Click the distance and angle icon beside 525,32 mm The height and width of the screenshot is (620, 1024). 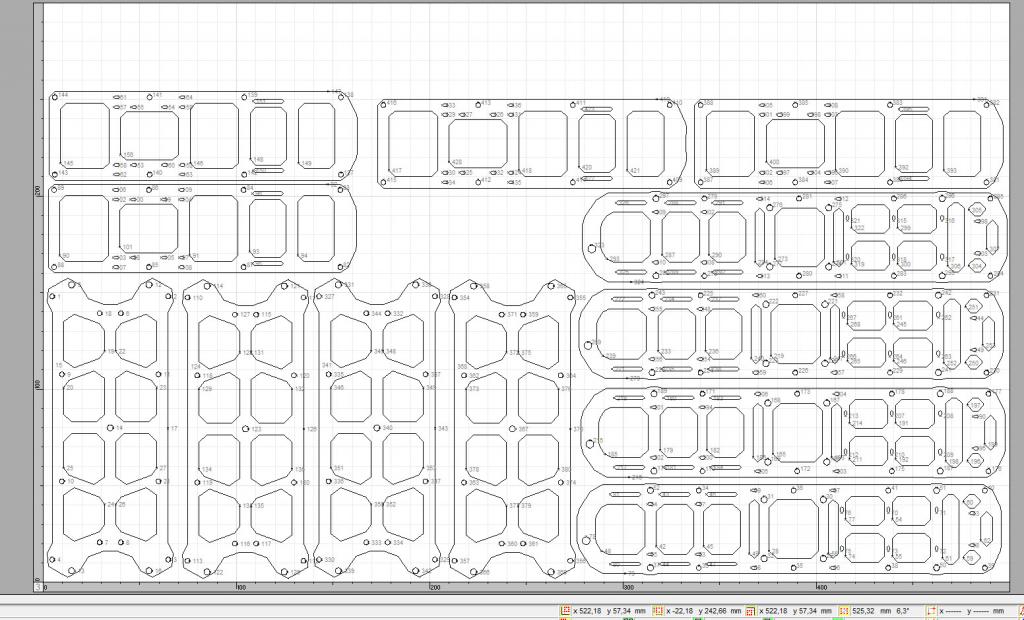click(844, 610)
